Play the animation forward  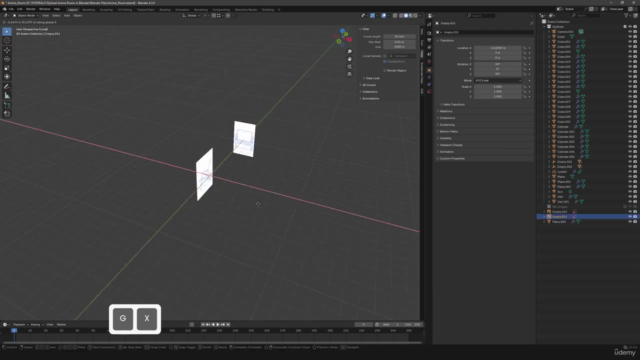point(218,324)
